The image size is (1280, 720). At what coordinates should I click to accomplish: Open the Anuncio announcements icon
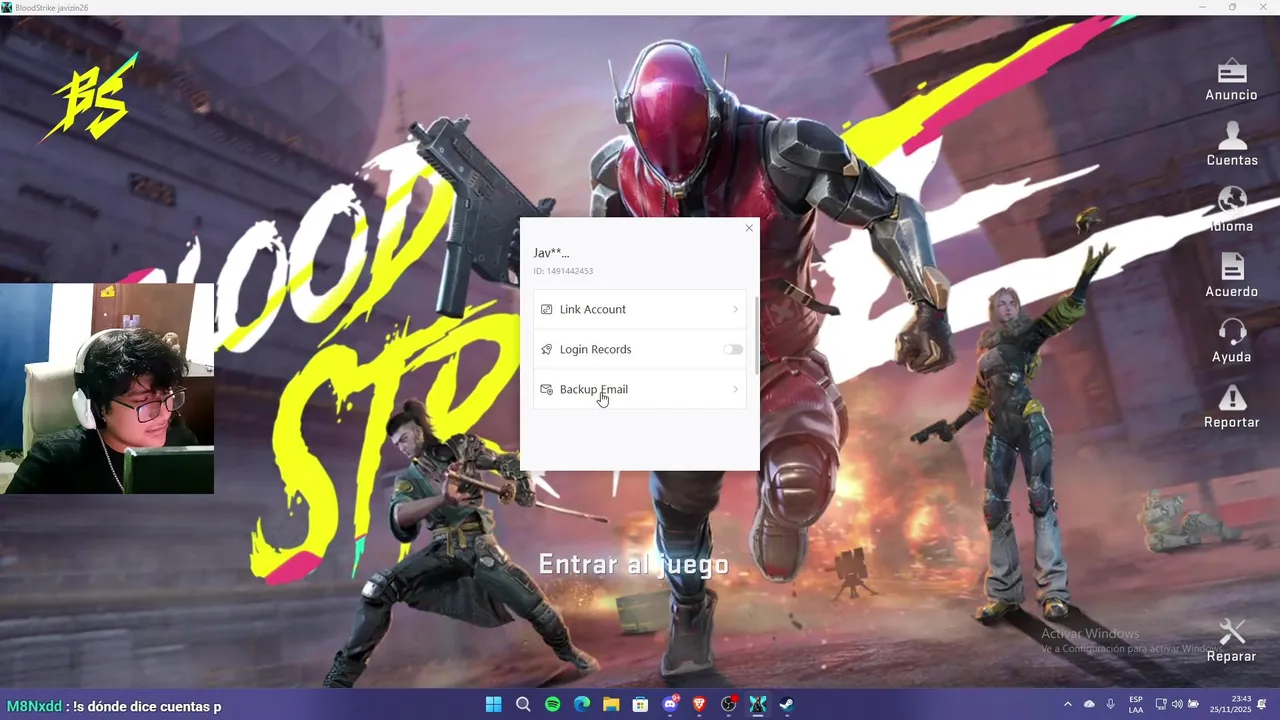pos(1232,72)
